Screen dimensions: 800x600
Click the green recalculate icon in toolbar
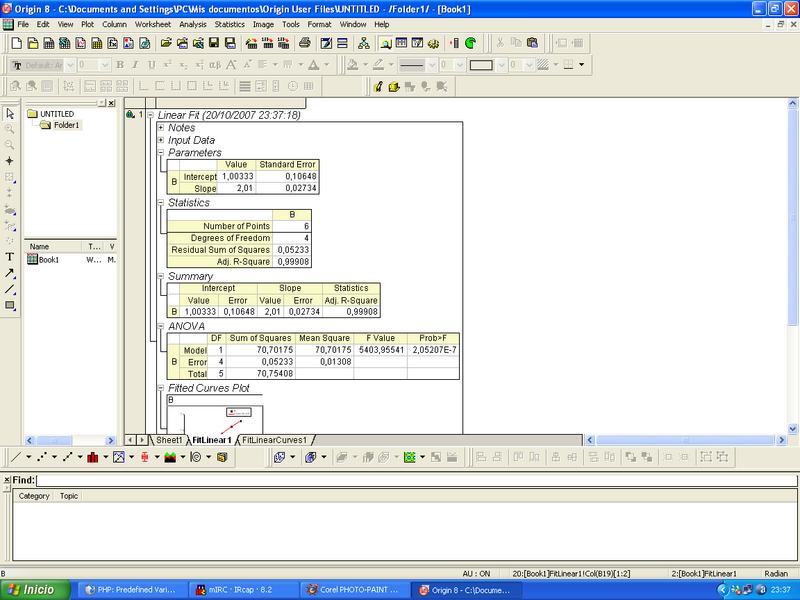(470, 43)
